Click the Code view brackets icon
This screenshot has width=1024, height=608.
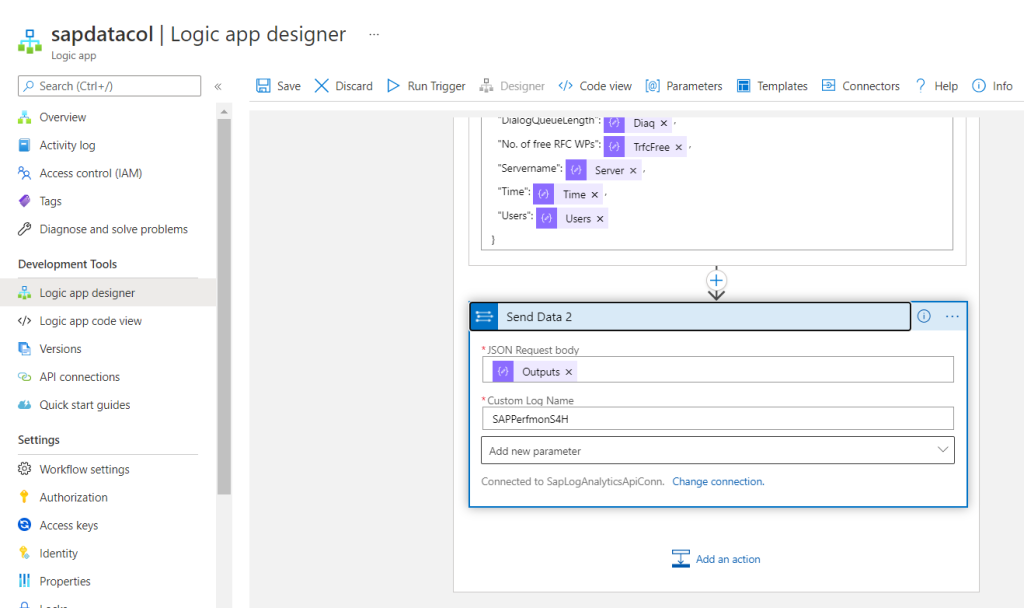[566, 86]
